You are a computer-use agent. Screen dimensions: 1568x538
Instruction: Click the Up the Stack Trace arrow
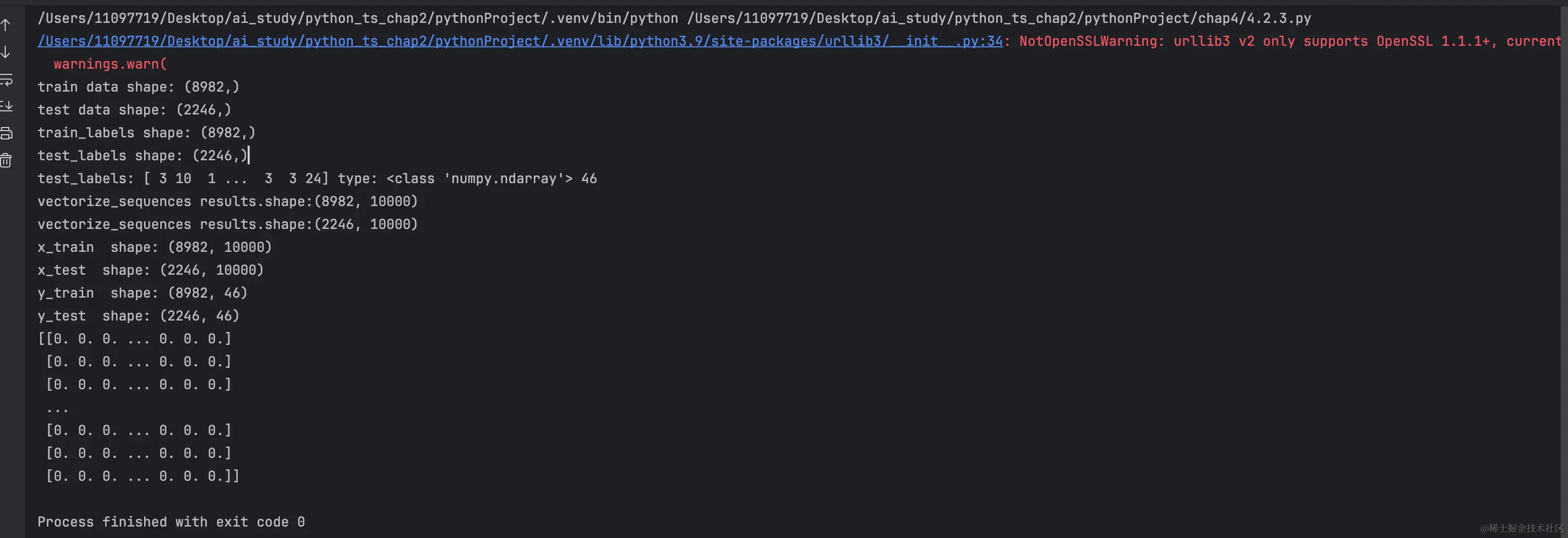coord(6,25)
